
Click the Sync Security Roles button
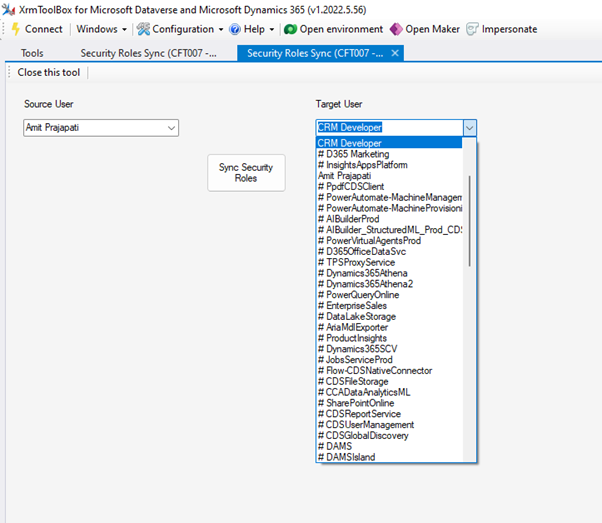point(245,173)
